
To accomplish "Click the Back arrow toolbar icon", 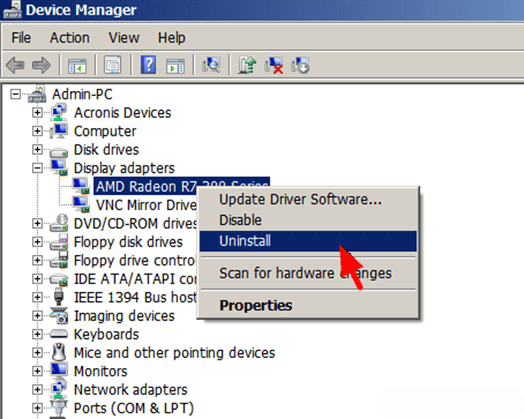I will pyautogui.click(x=15, y=65).
